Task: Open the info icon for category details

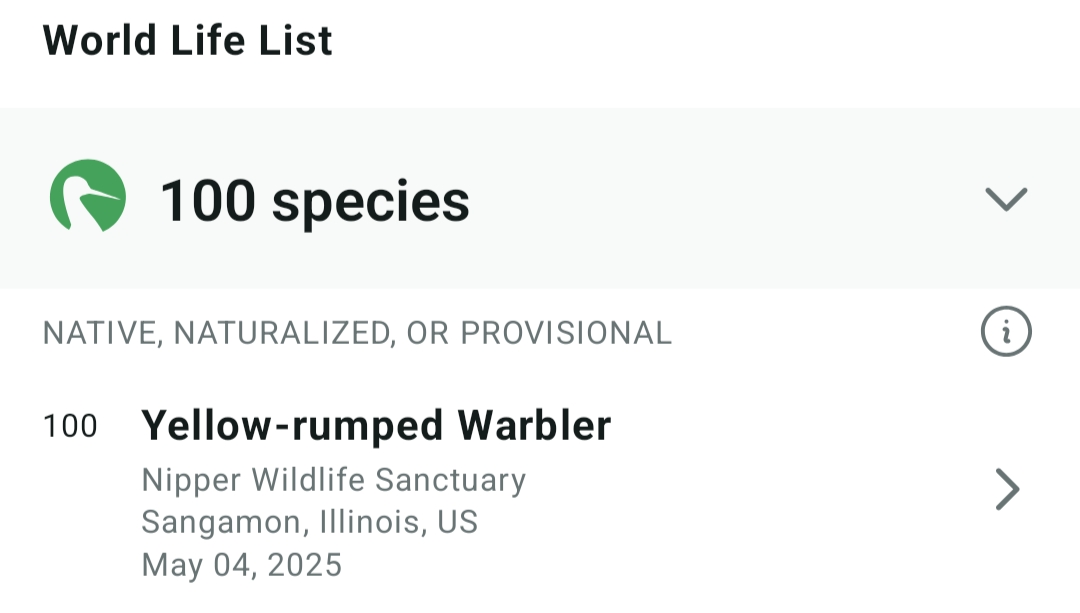Action: pyautogui.click(x=1006, y=332)
